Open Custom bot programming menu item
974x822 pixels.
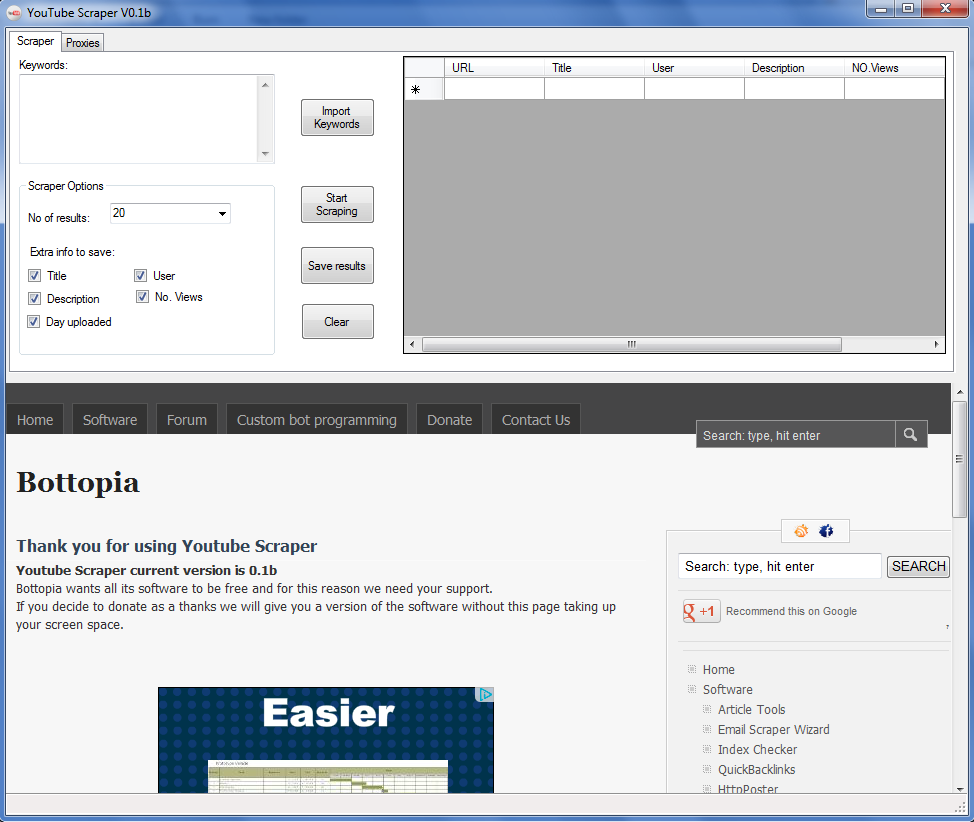(x=316, y=420)
